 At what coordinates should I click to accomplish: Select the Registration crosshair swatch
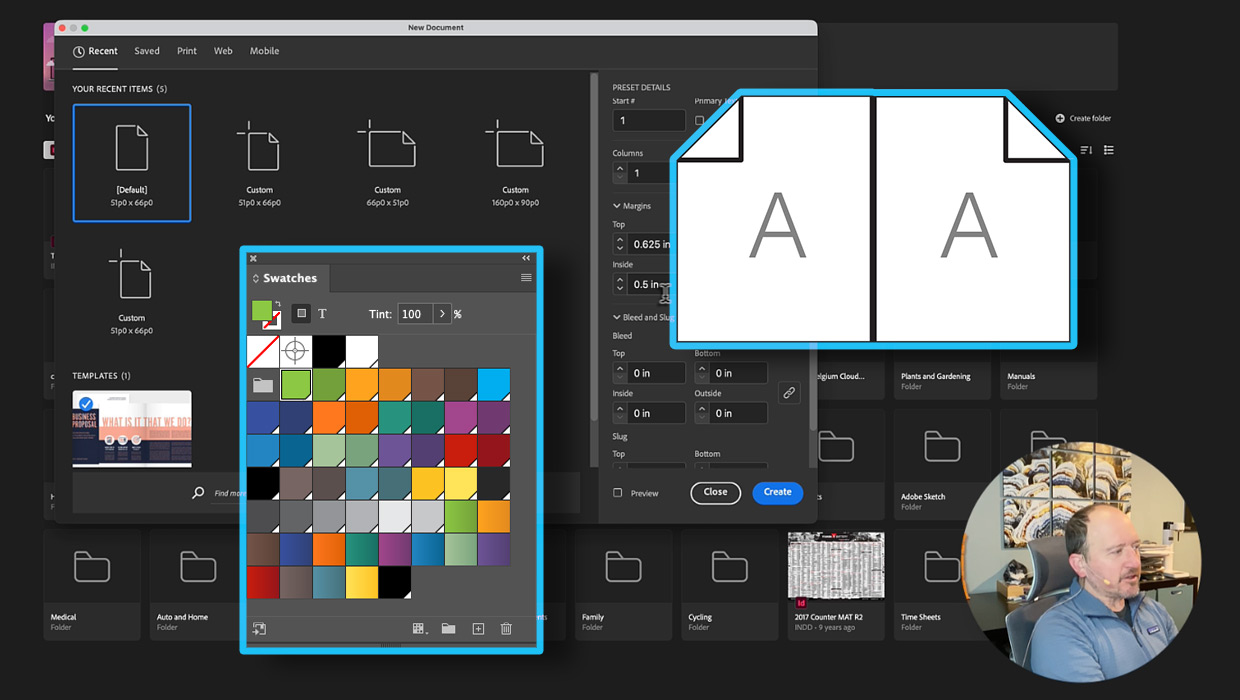295,351
